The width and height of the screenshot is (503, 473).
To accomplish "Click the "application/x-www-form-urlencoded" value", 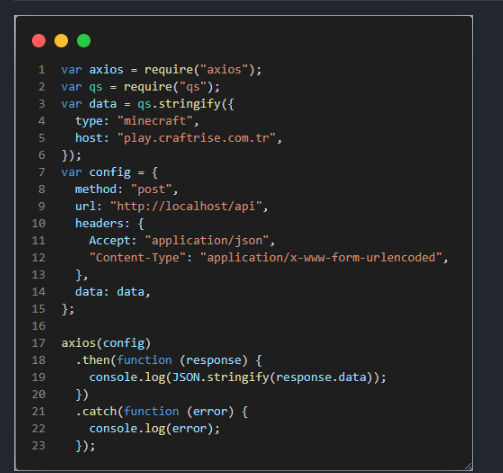I will coord(321,258).
